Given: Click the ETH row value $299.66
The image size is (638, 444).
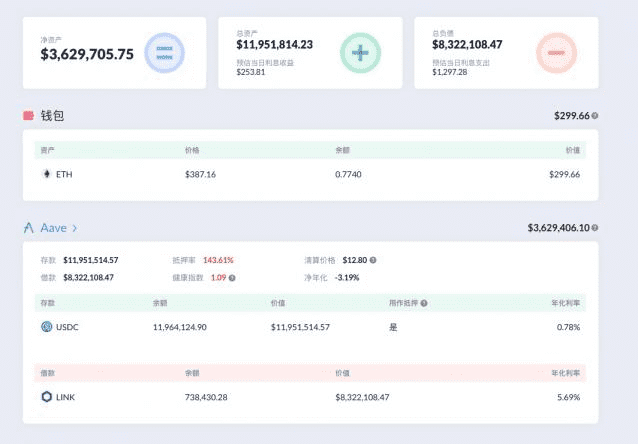Looking at the screenshot, I should [564, 175].
